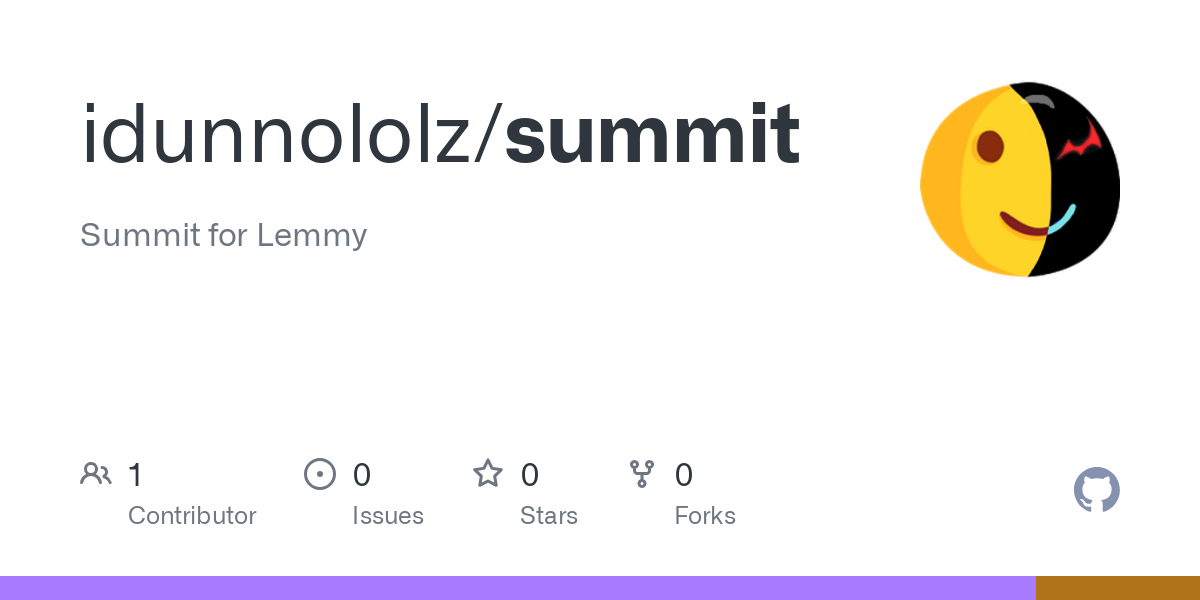1200x600 pixels.
Task: Click the Forks branch icon
Action: [642, 474]
